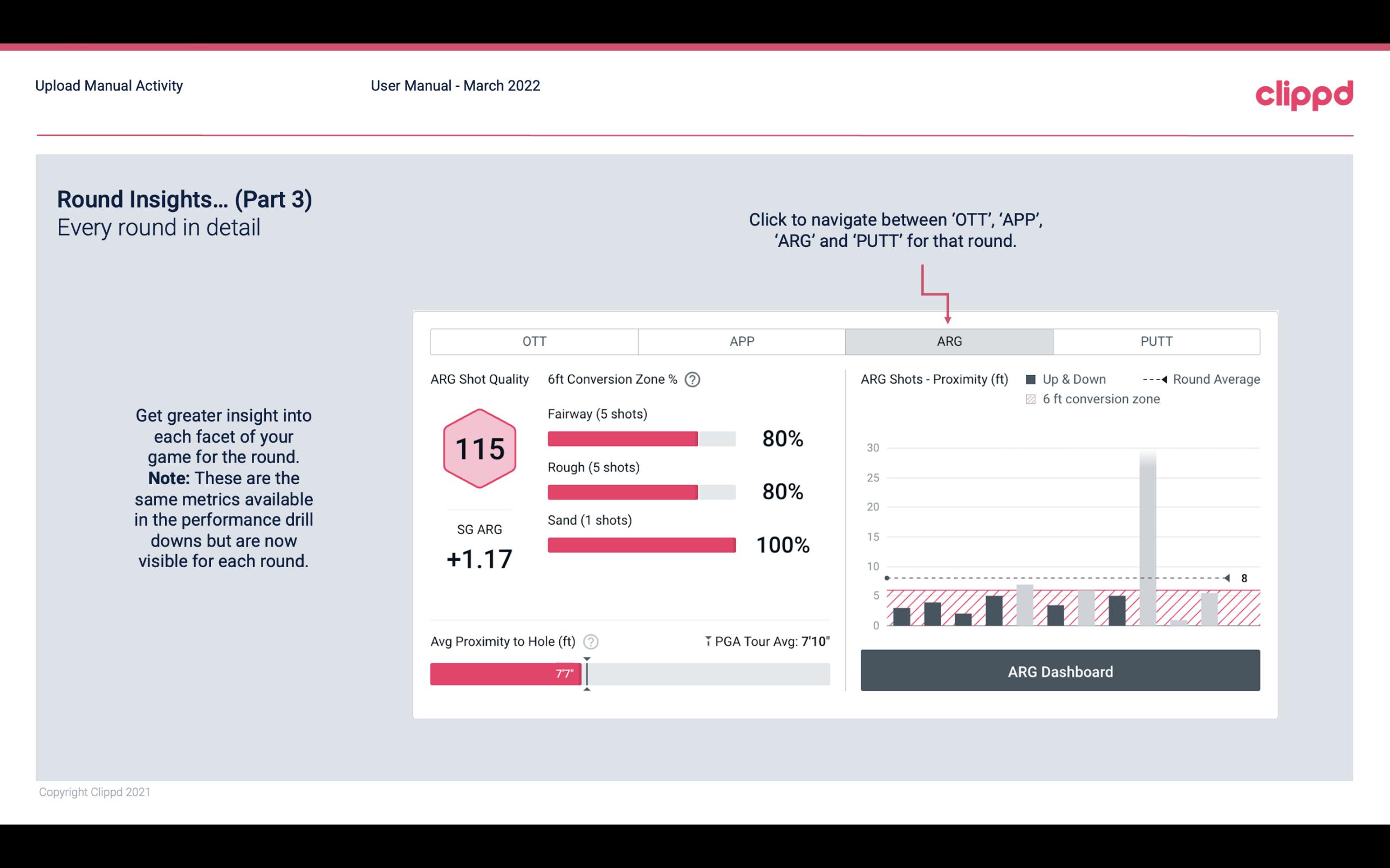Select the OTT tab
Viewport: 1390px width, 868px height.
click(534, 341)
